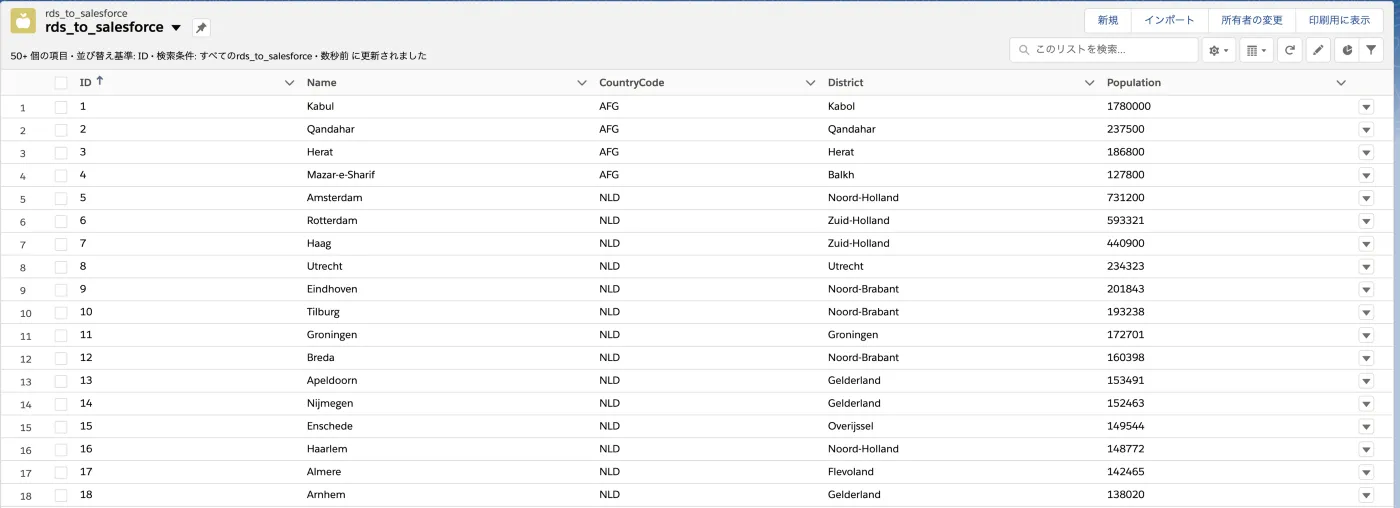Open the table display format selector
Viewport: 1400px width, 508px height.
[x=1256, y=50]
